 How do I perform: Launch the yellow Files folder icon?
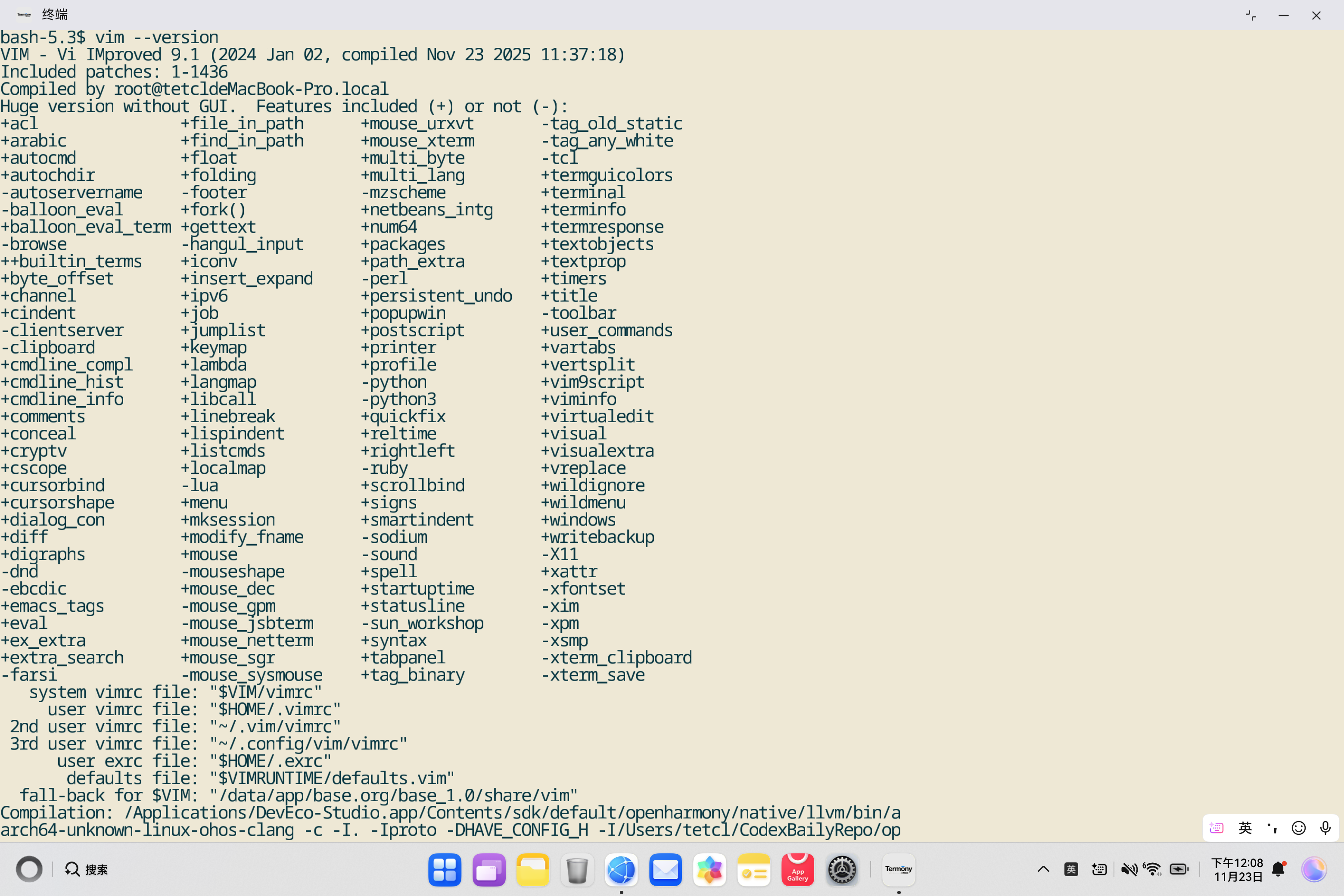pos(532,870)
